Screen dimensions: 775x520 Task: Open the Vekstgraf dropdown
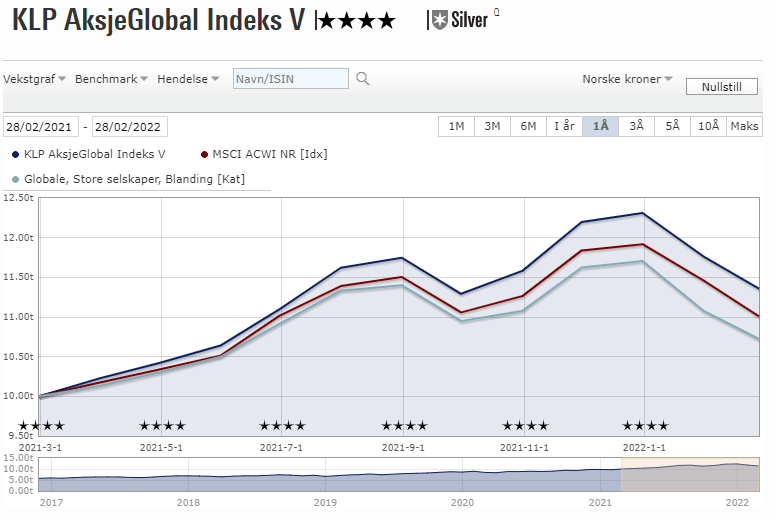click(x=35, y=79)
